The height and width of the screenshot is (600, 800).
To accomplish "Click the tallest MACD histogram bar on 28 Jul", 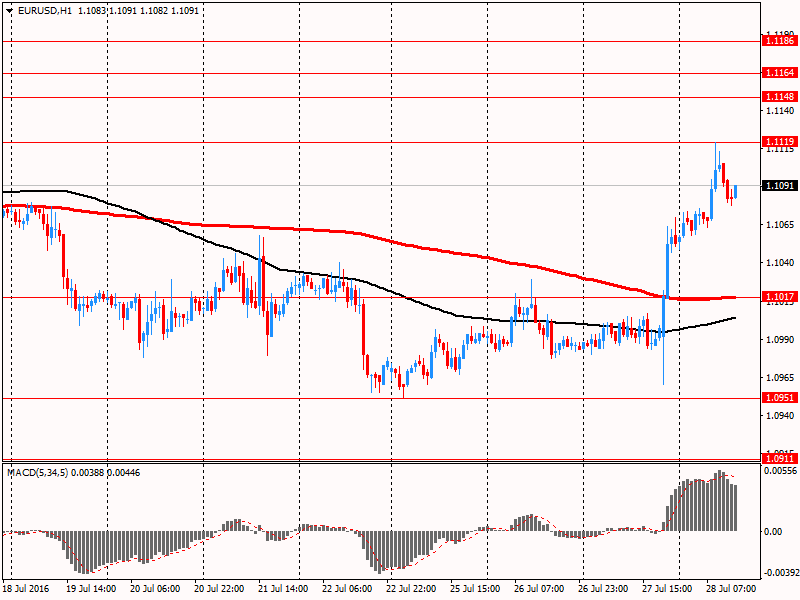I will pyautogui.click(x=719, y=501).
